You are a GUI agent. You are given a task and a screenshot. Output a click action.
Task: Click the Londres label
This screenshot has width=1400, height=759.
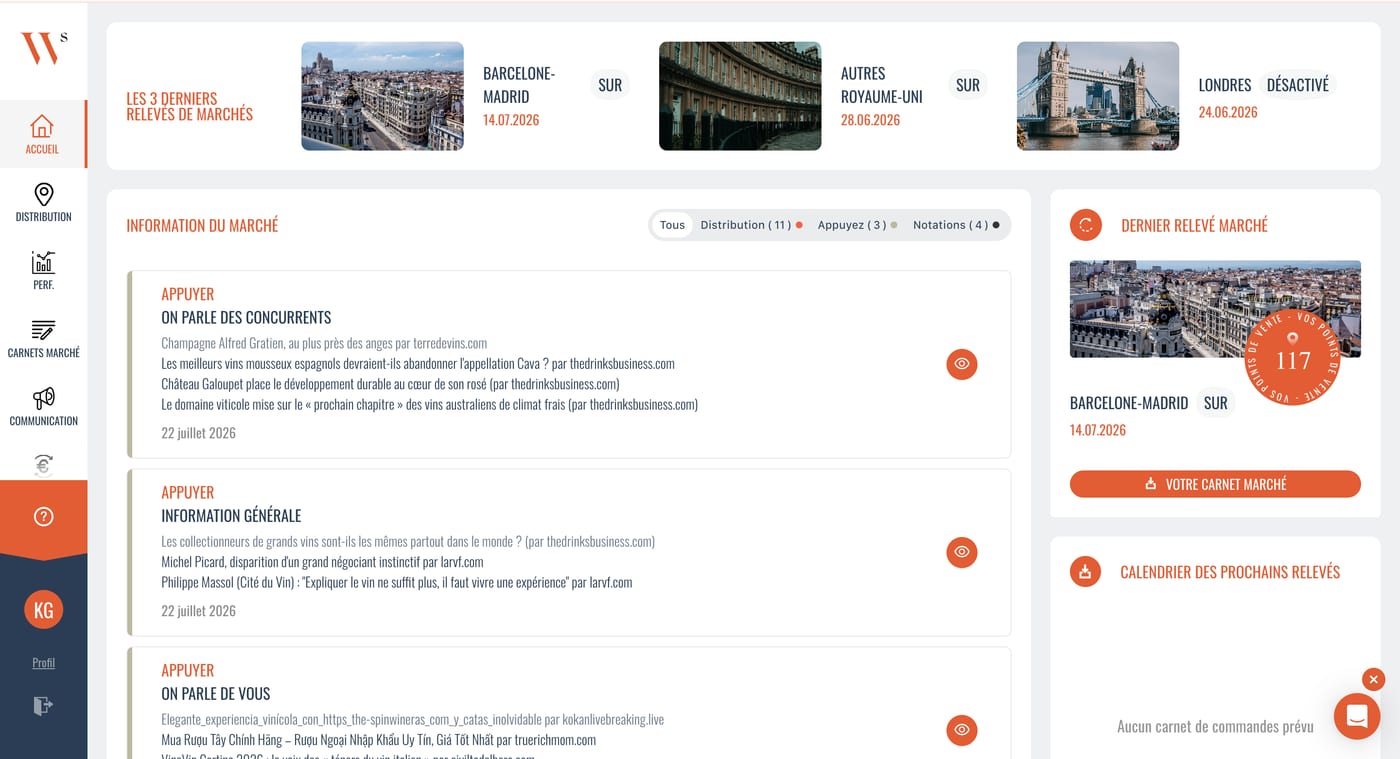click(x=1225, y=85)
